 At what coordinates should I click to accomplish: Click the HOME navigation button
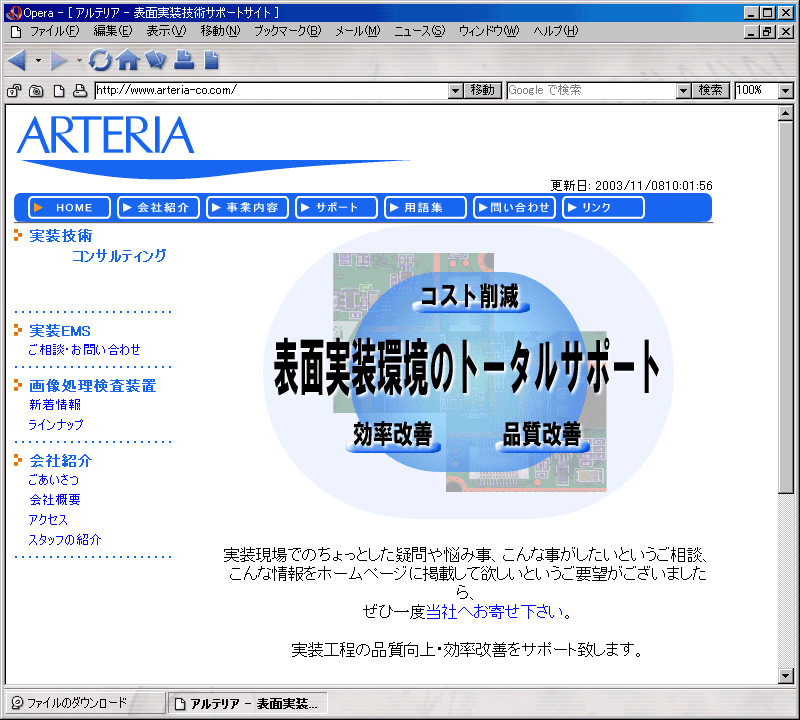(x=69, y=207)
